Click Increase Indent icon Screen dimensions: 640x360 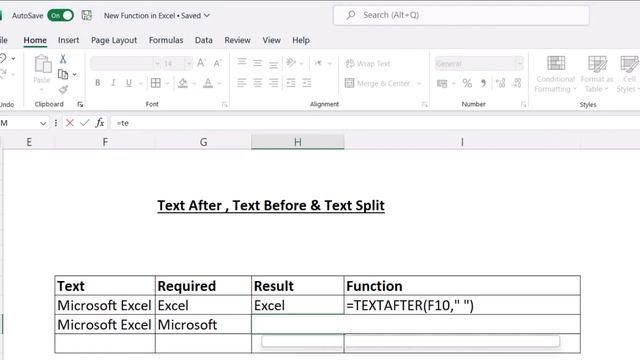[307, 83]
